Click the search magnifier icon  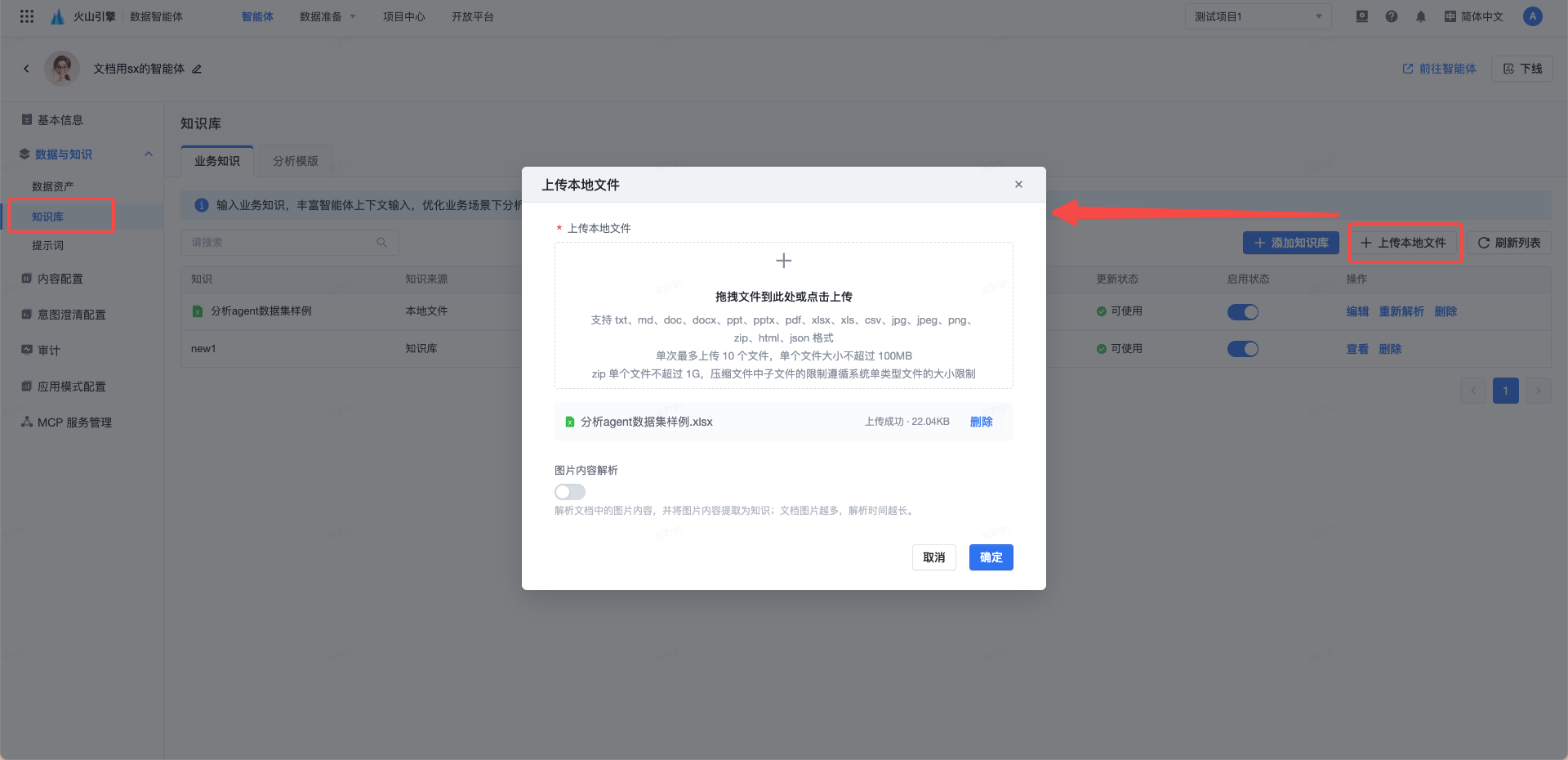click(381, 243)
